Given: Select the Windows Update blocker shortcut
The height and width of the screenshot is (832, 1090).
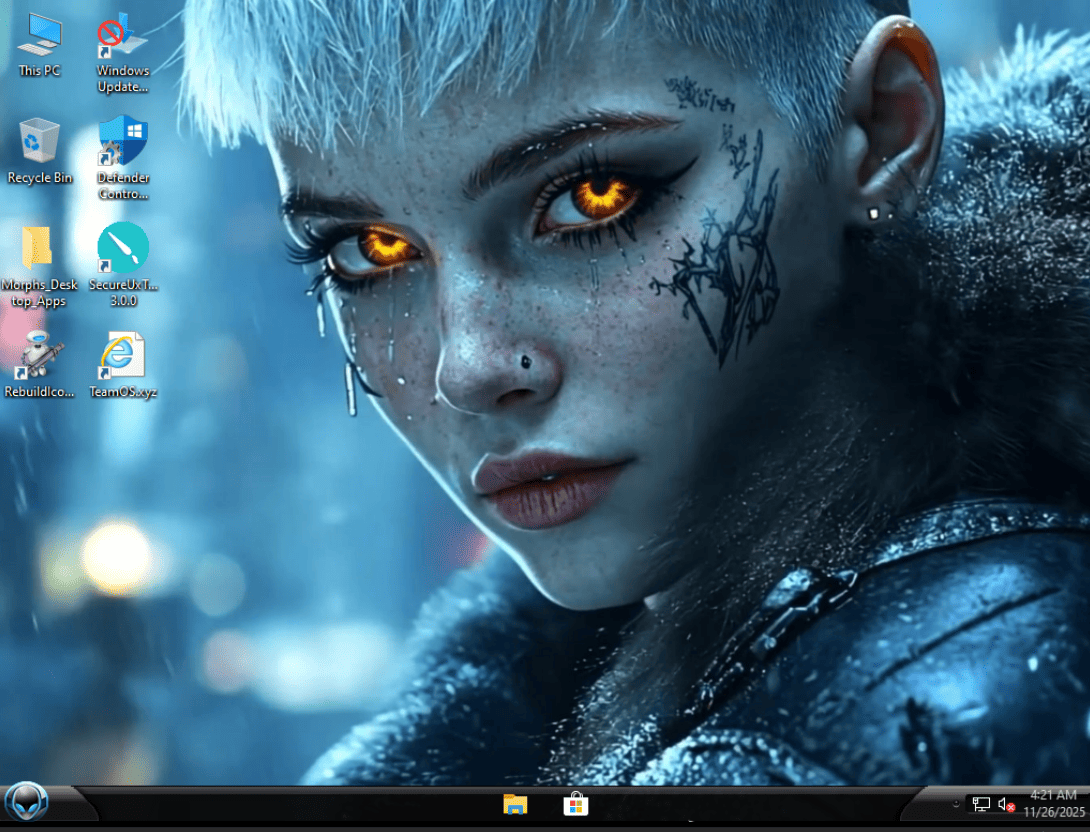Looking at the screenshot, I should point(123,53).
